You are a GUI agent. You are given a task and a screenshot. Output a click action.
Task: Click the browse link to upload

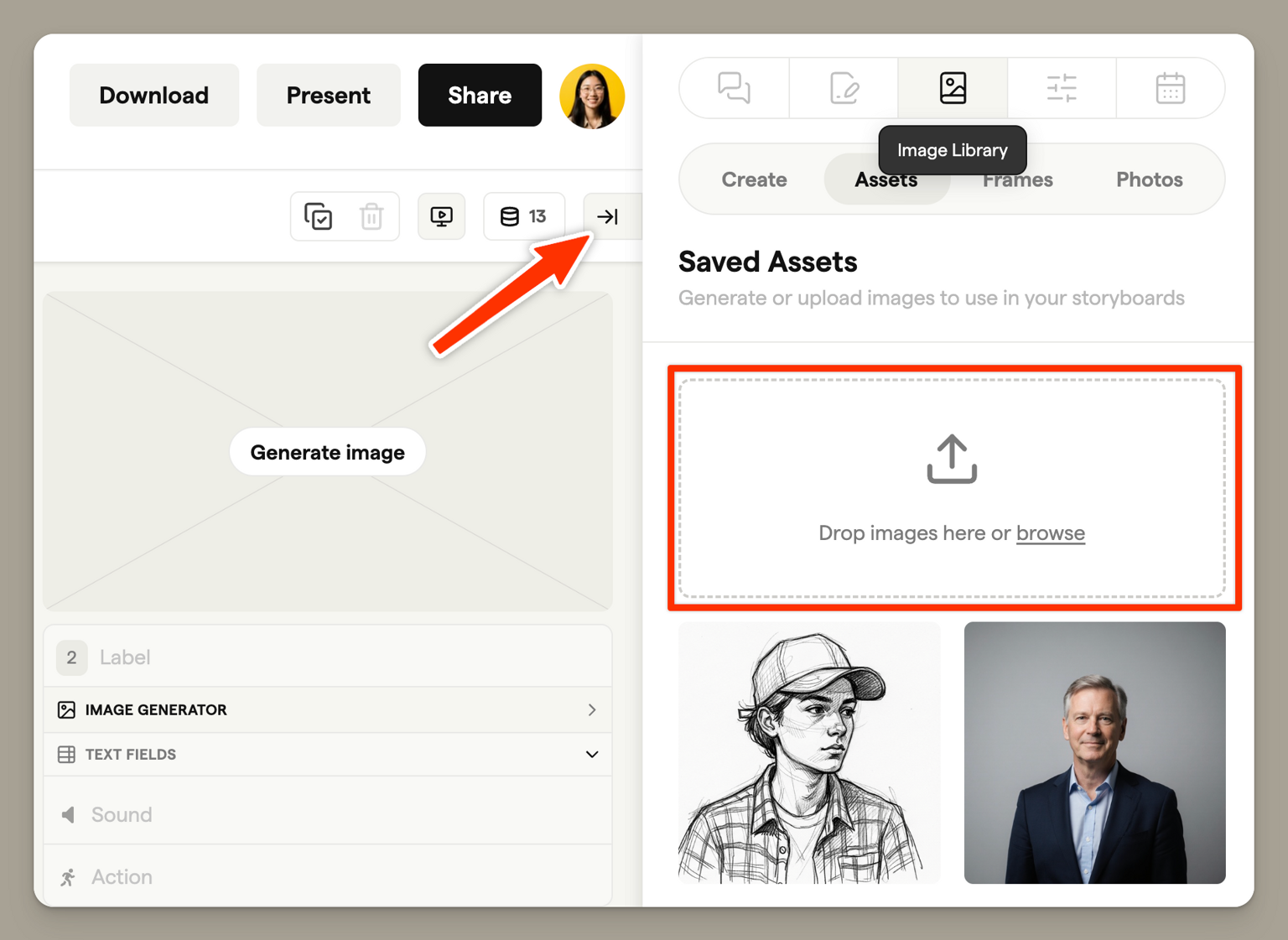coord(1050,533)
